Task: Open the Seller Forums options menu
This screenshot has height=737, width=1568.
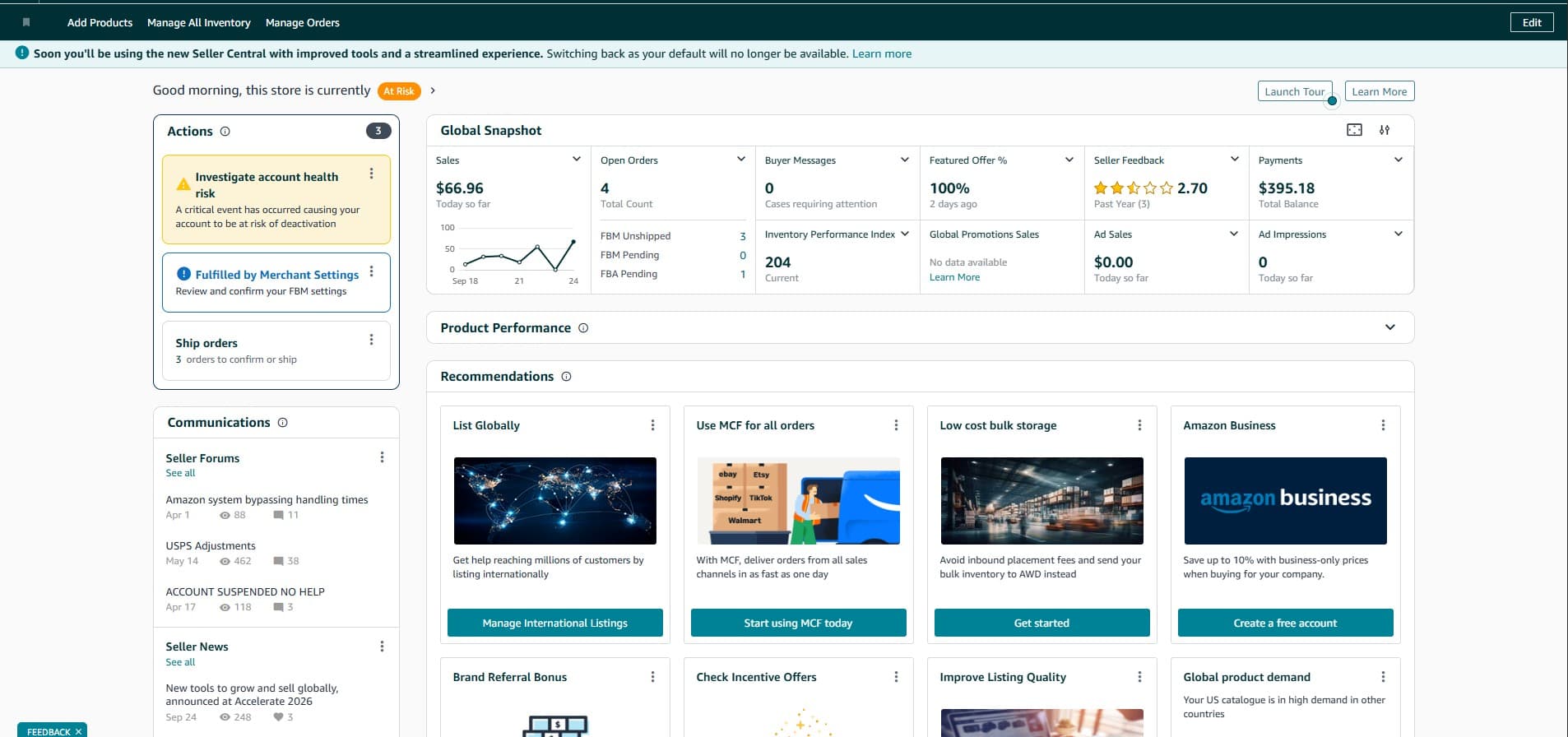Action: click(x=382, y=457)
